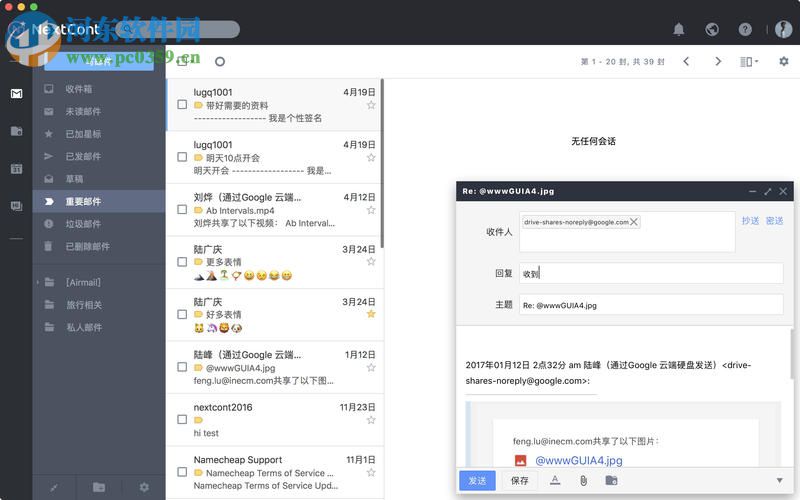Star the Ab Intervals.mp4 email
The height and width of the screenshot is (500, 800).
[x=371, y=210]
